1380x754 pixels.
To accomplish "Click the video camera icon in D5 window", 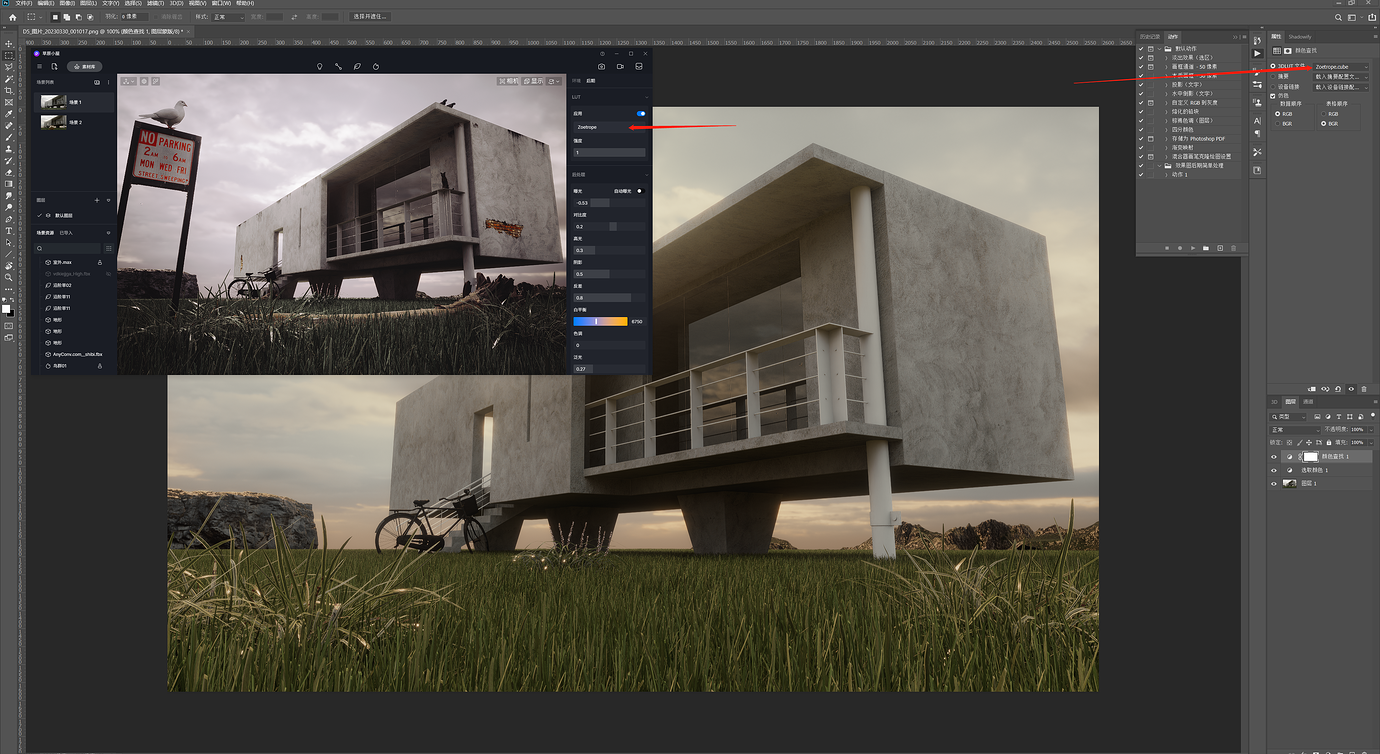I will coord(620,66).
